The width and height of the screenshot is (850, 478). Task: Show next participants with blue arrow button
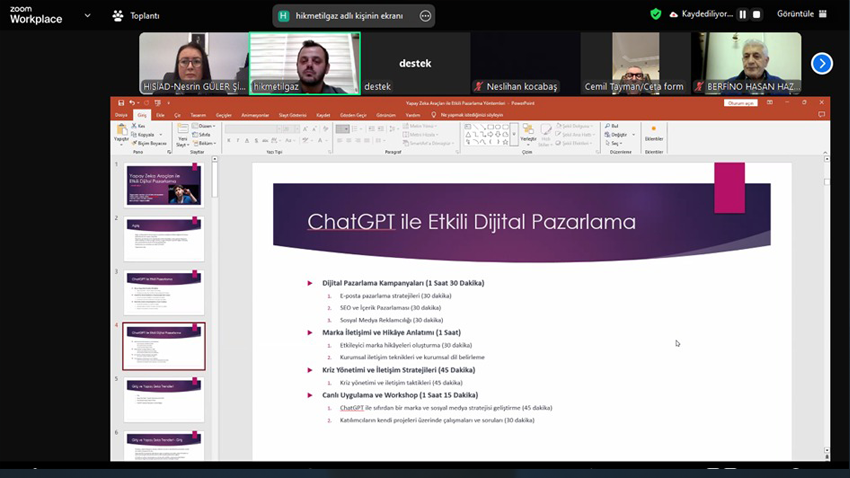coord(821,64)
